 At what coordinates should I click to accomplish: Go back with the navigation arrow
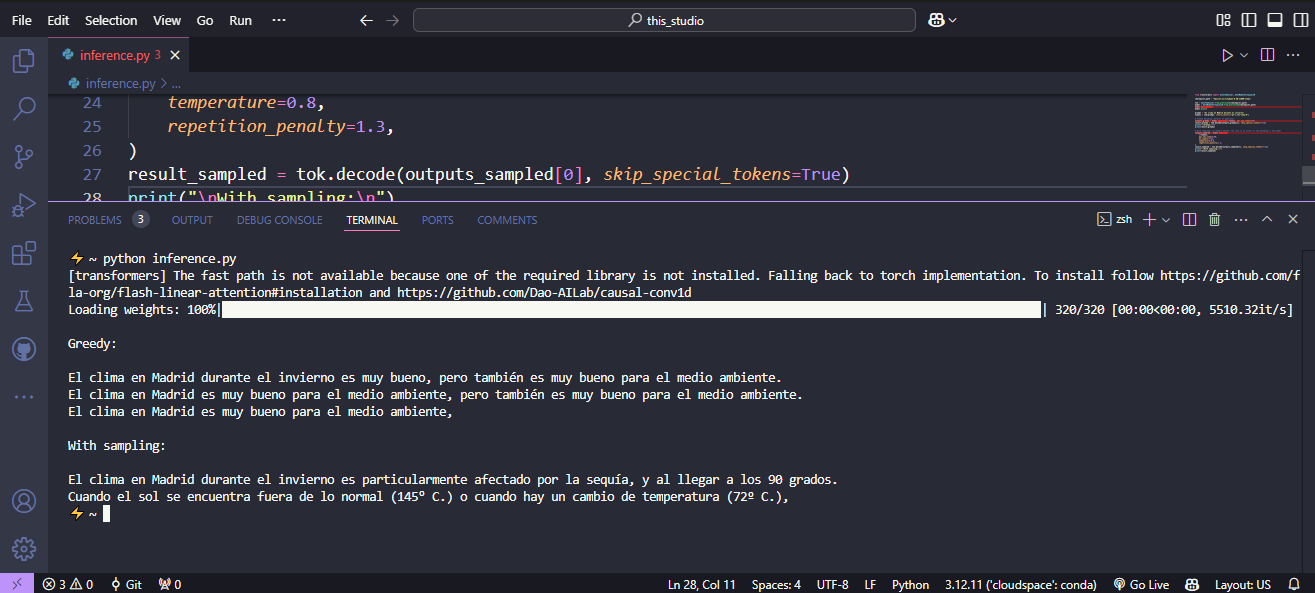tap(366, 20)
